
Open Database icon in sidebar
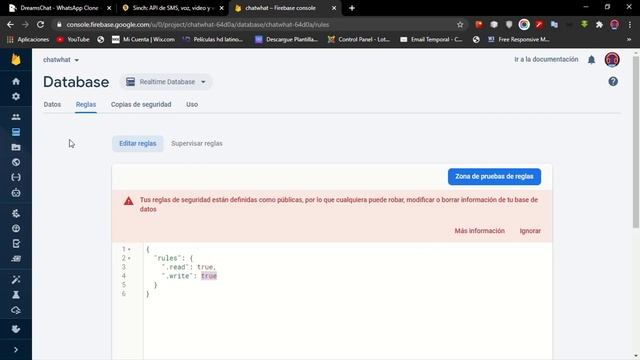[16, 132]
